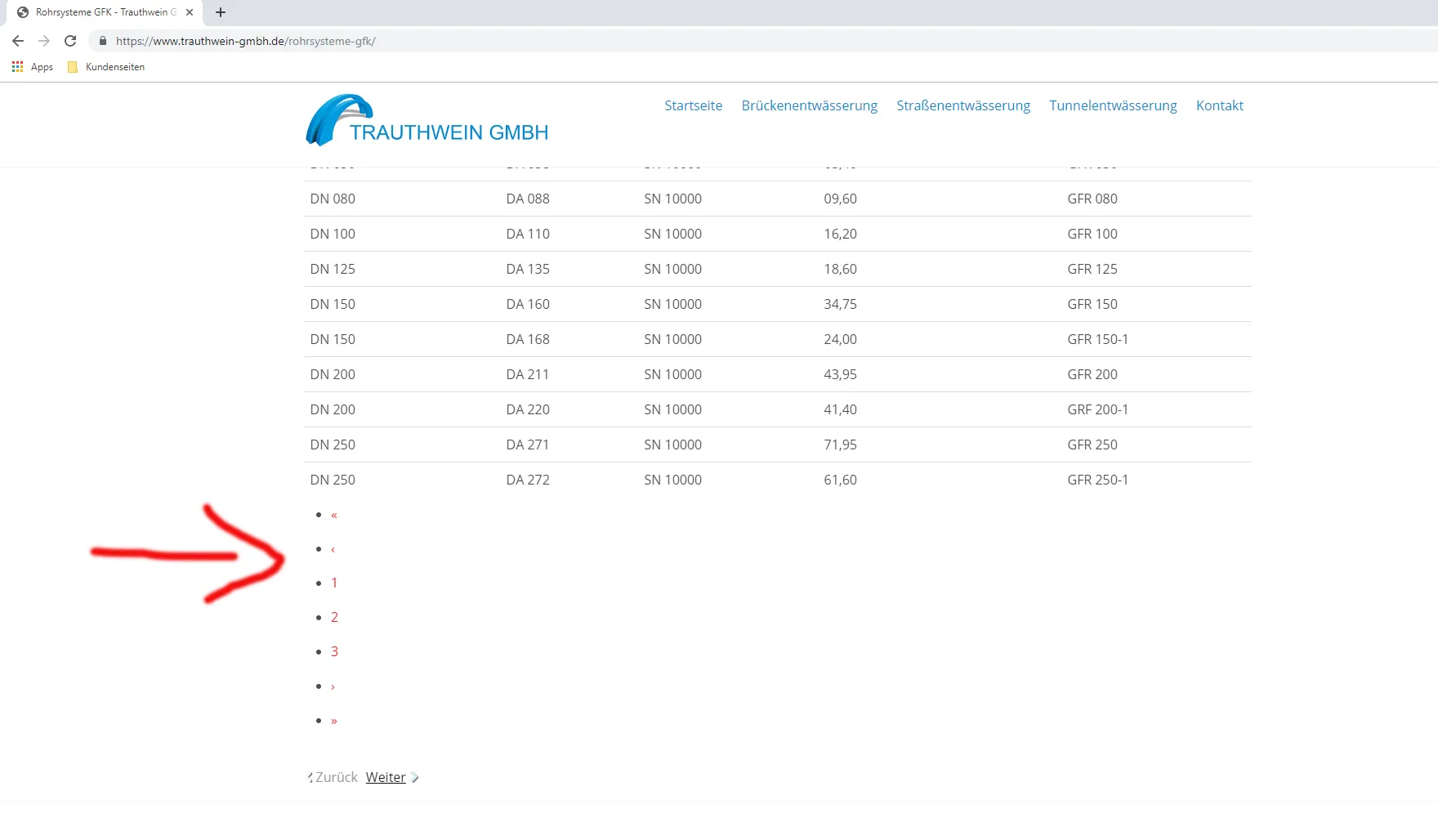Screen dimensions: 1438x840
Task: Click table cell GFR 250
Action: (1092, 445)
